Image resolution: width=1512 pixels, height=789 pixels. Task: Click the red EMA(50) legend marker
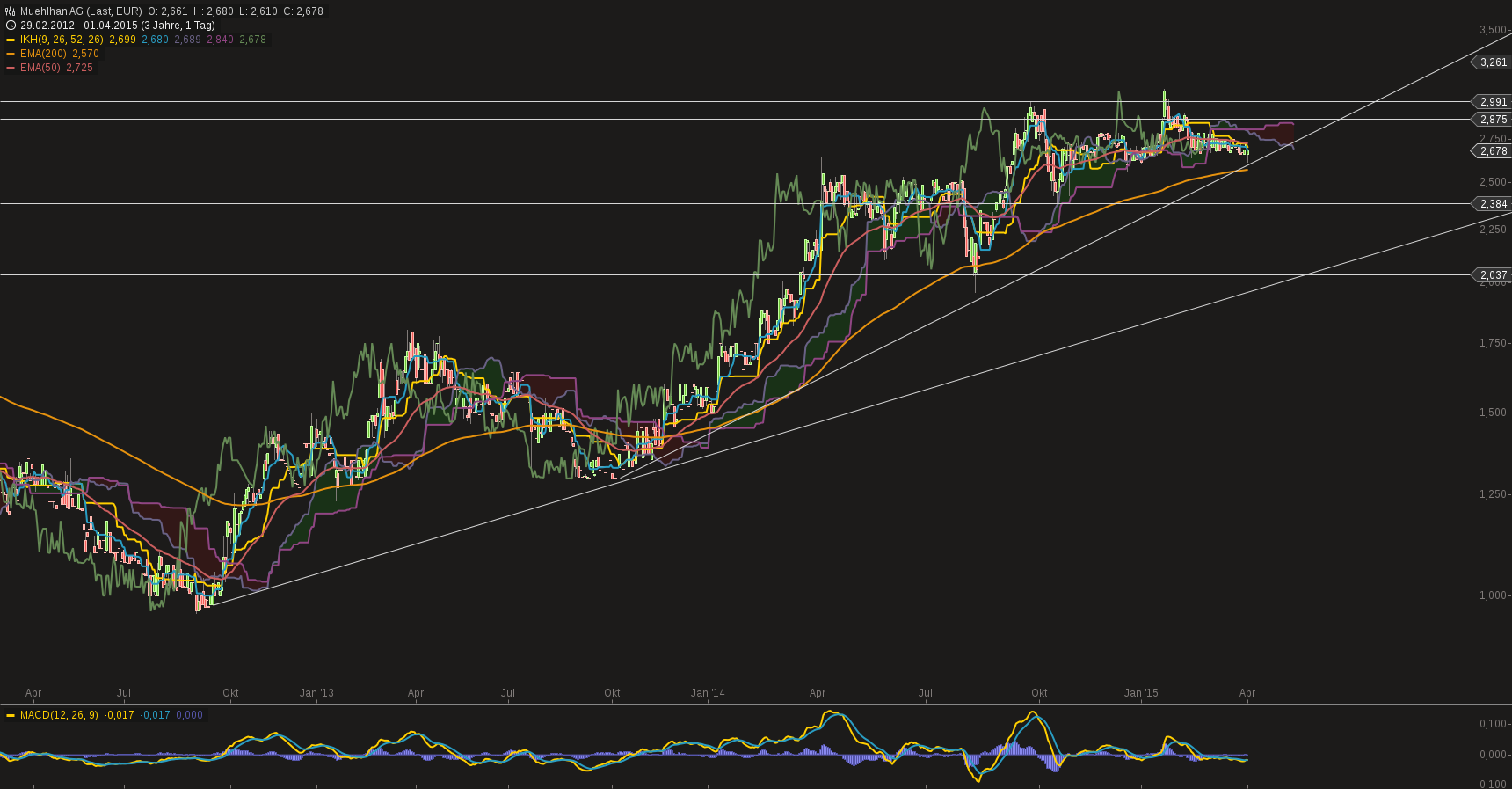(x=11, y=68)
